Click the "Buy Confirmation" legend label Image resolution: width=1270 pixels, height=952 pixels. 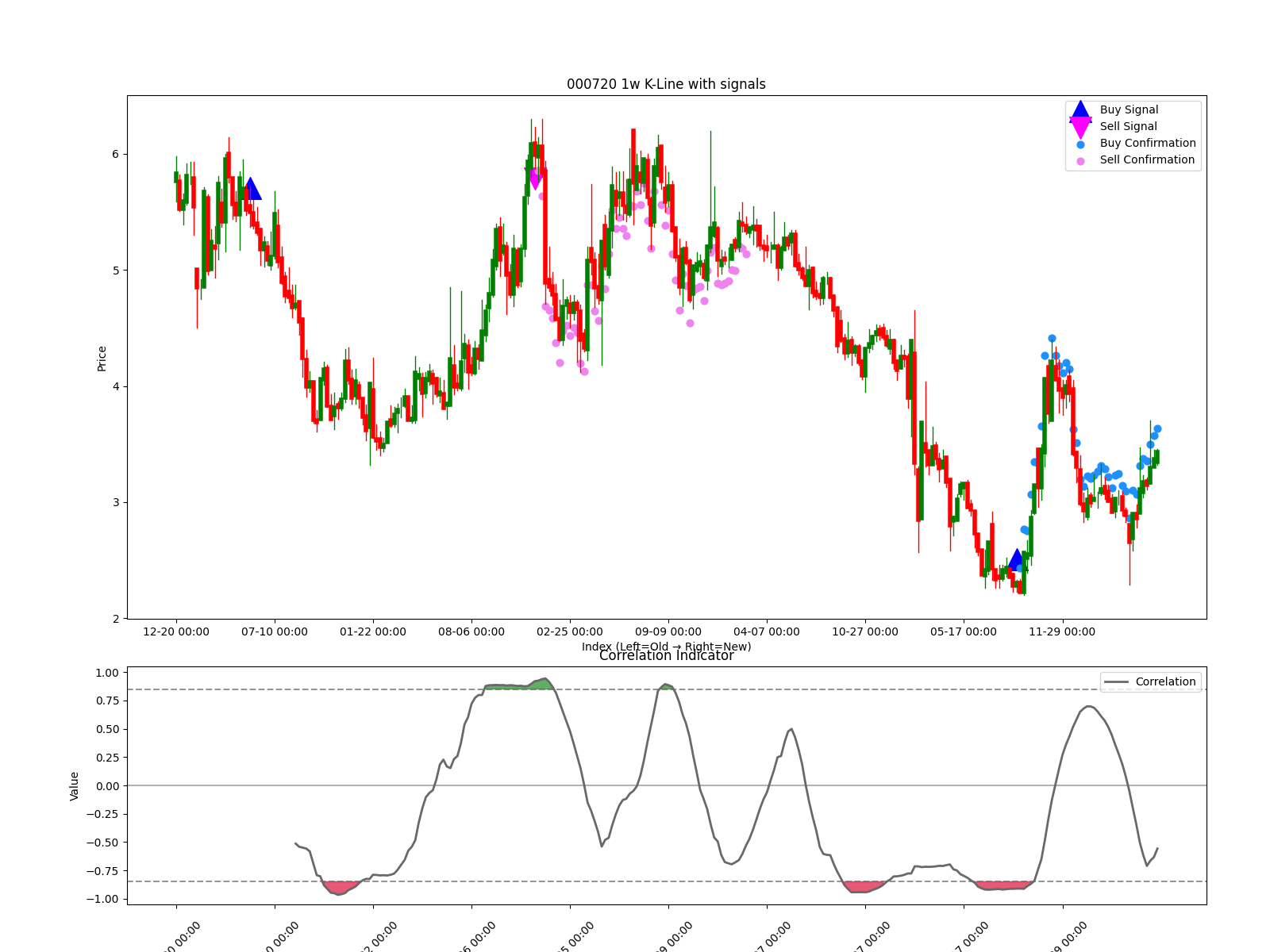(1148, 143)
